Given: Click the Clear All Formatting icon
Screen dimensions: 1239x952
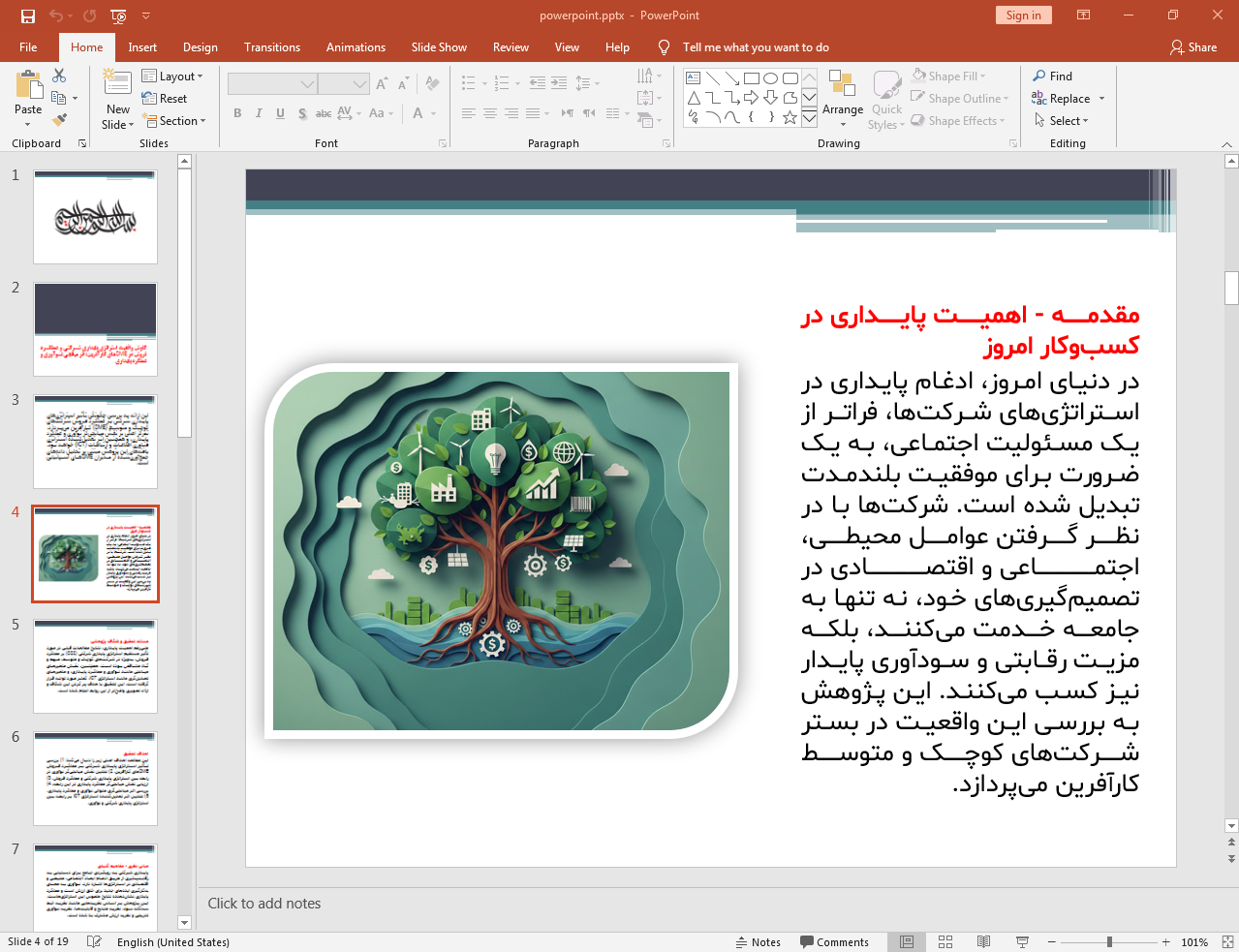Looking at the screenshot, I should (432, 84).
